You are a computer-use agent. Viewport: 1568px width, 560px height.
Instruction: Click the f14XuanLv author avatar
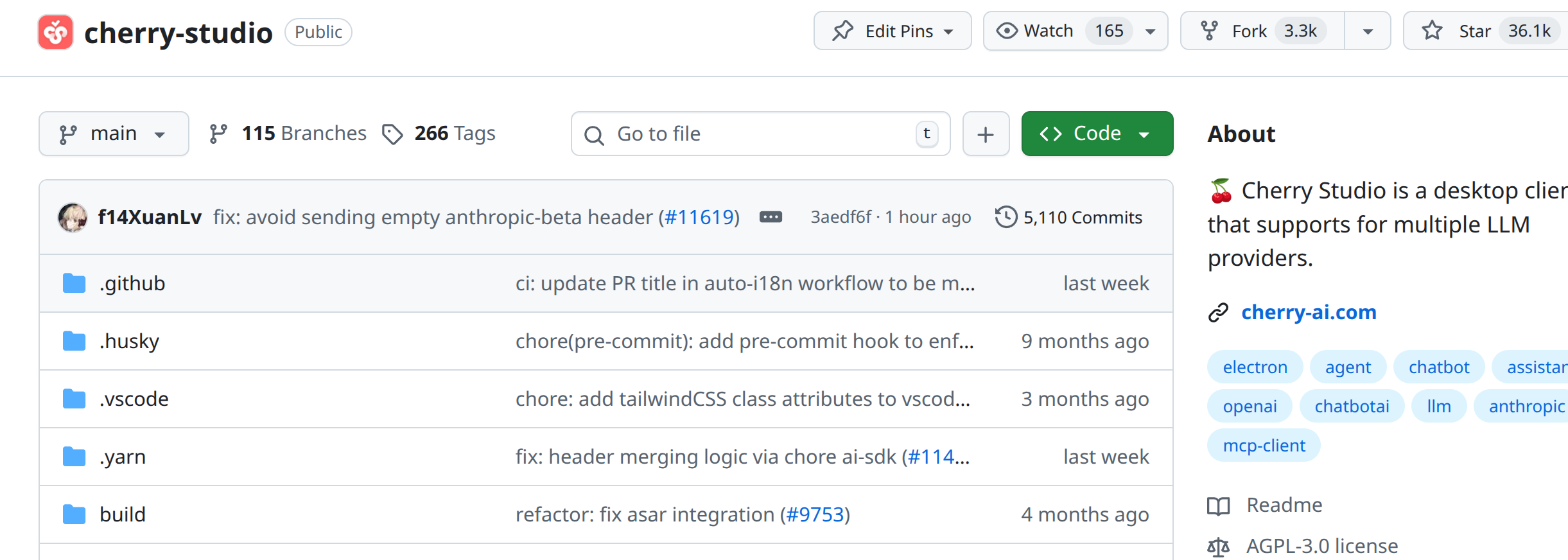(73, 218)
